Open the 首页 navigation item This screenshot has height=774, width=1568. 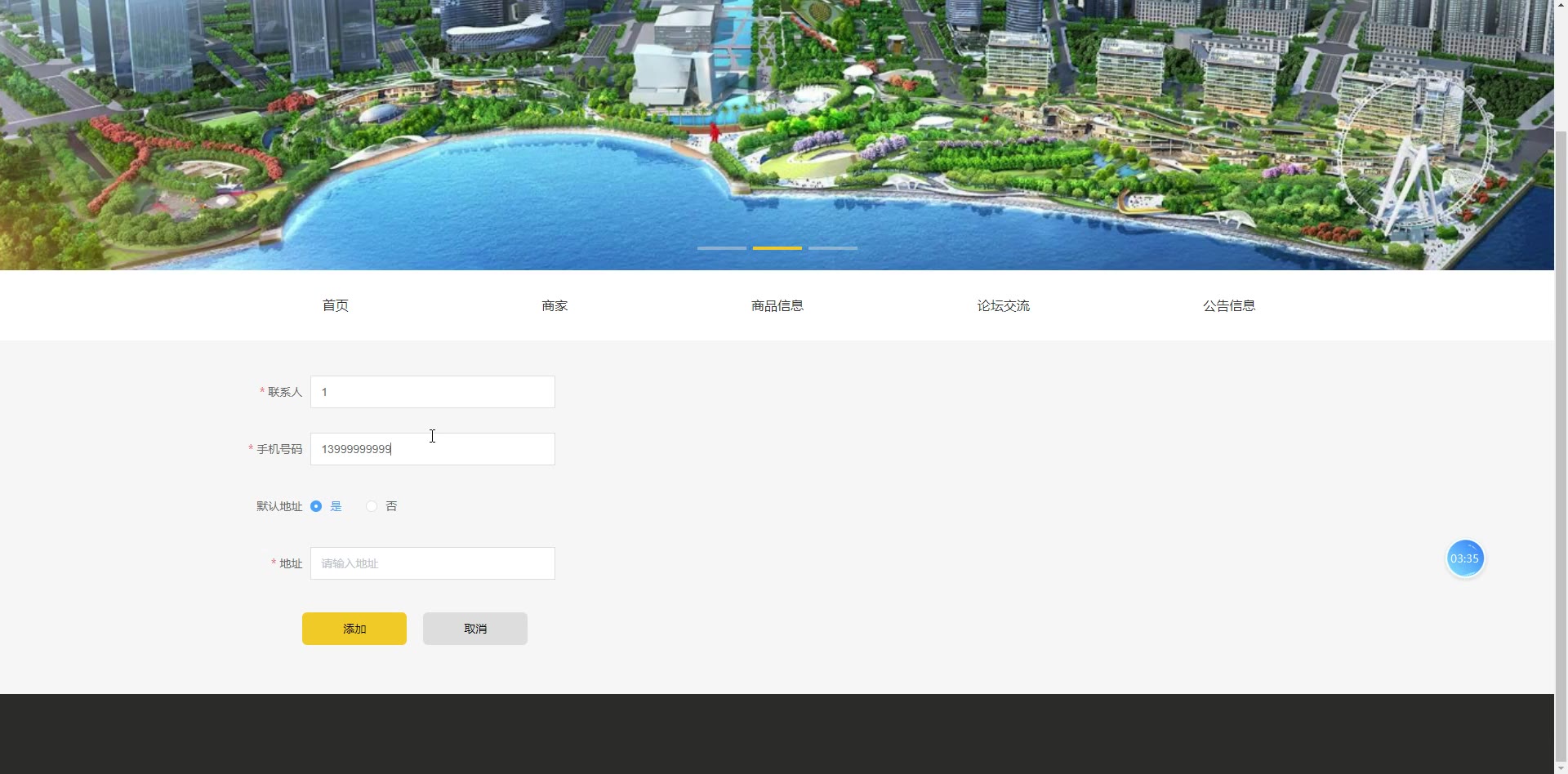[x=335, y=305]
